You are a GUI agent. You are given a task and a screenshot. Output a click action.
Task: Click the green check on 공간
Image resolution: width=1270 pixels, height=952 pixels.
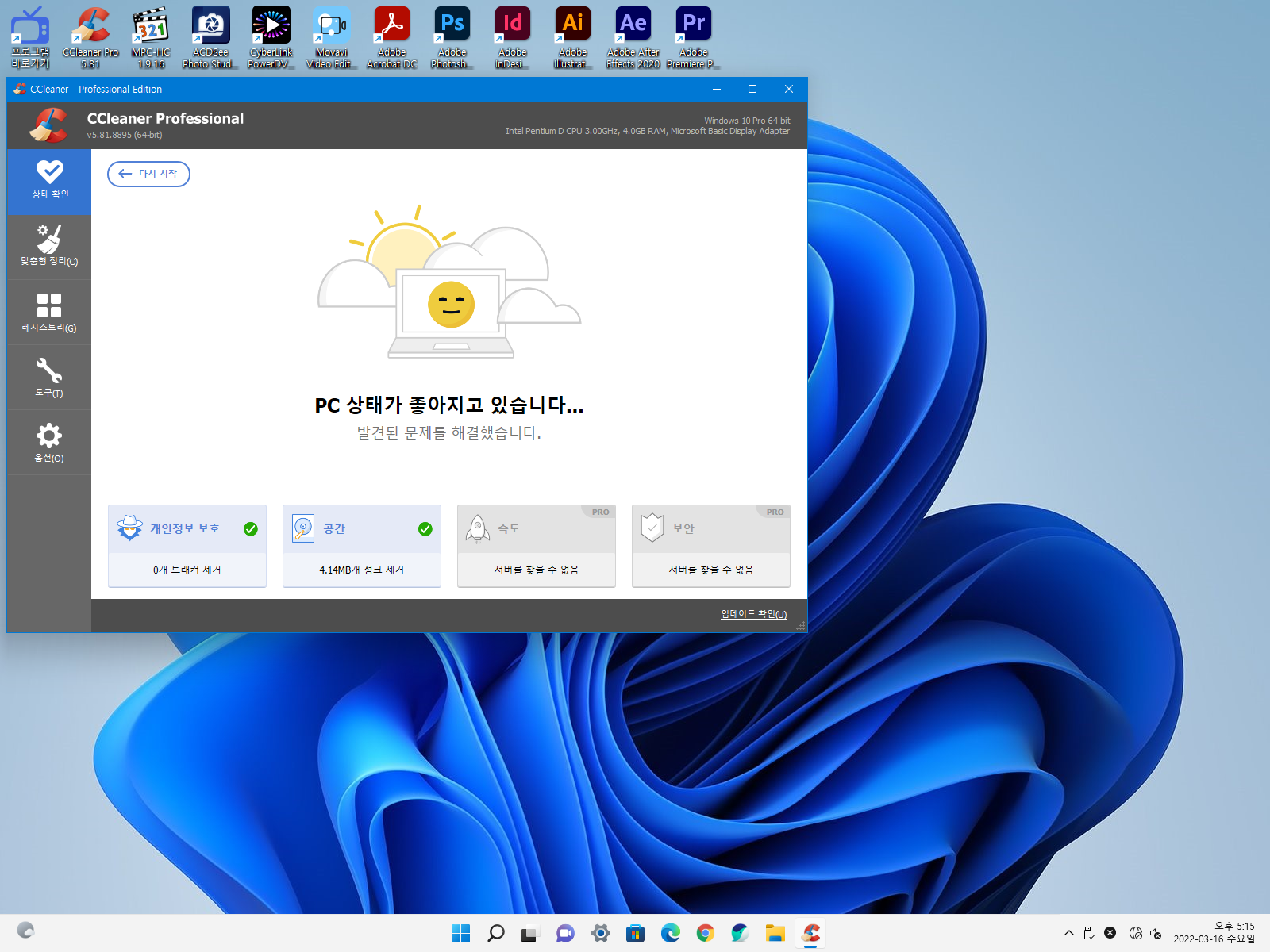(x=425, y=529)
